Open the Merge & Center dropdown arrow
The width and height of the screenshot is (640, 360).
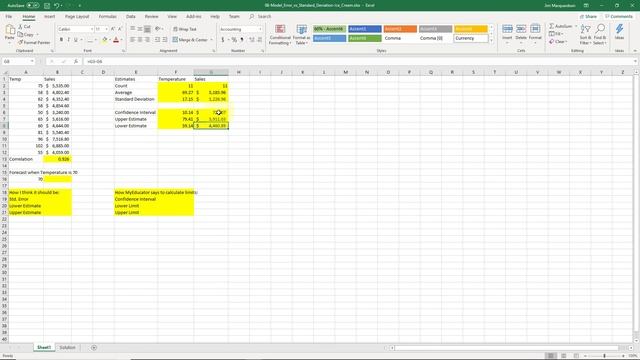click(211, 40)
